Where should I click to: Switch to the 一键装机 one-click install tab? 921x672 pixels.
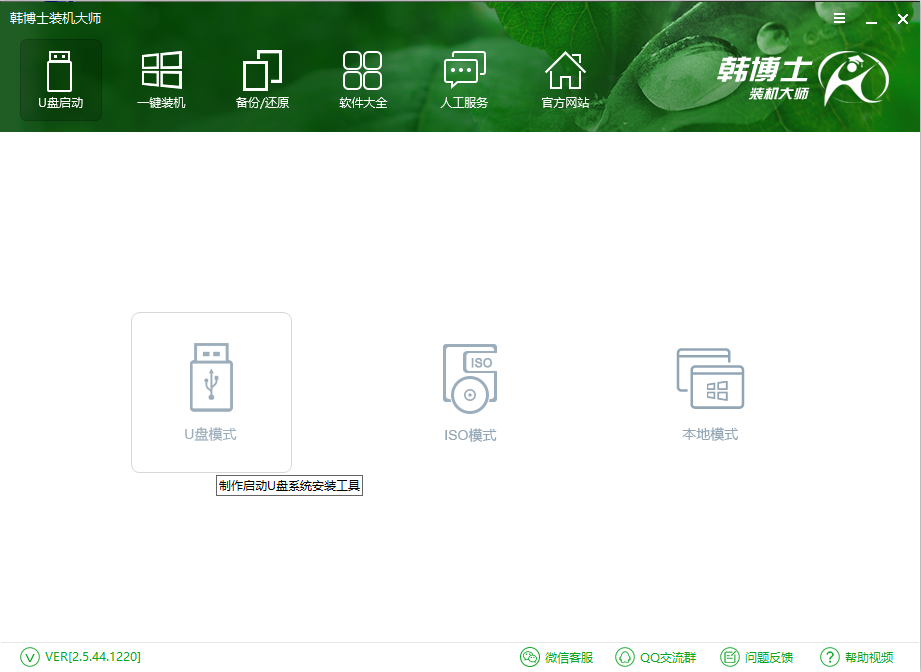click(x=160, y=80)
